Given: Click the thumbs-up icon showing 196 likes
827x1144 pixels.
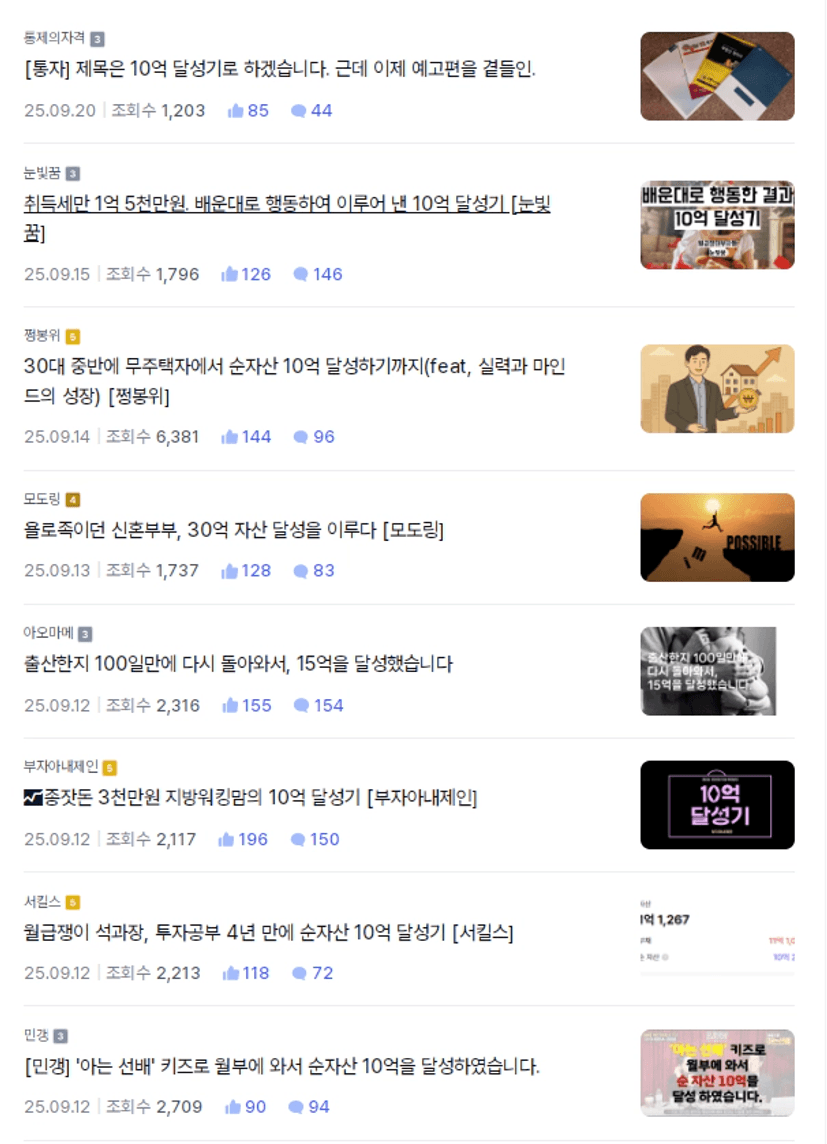Looking at the screenshot, I should tap(226, 840).
